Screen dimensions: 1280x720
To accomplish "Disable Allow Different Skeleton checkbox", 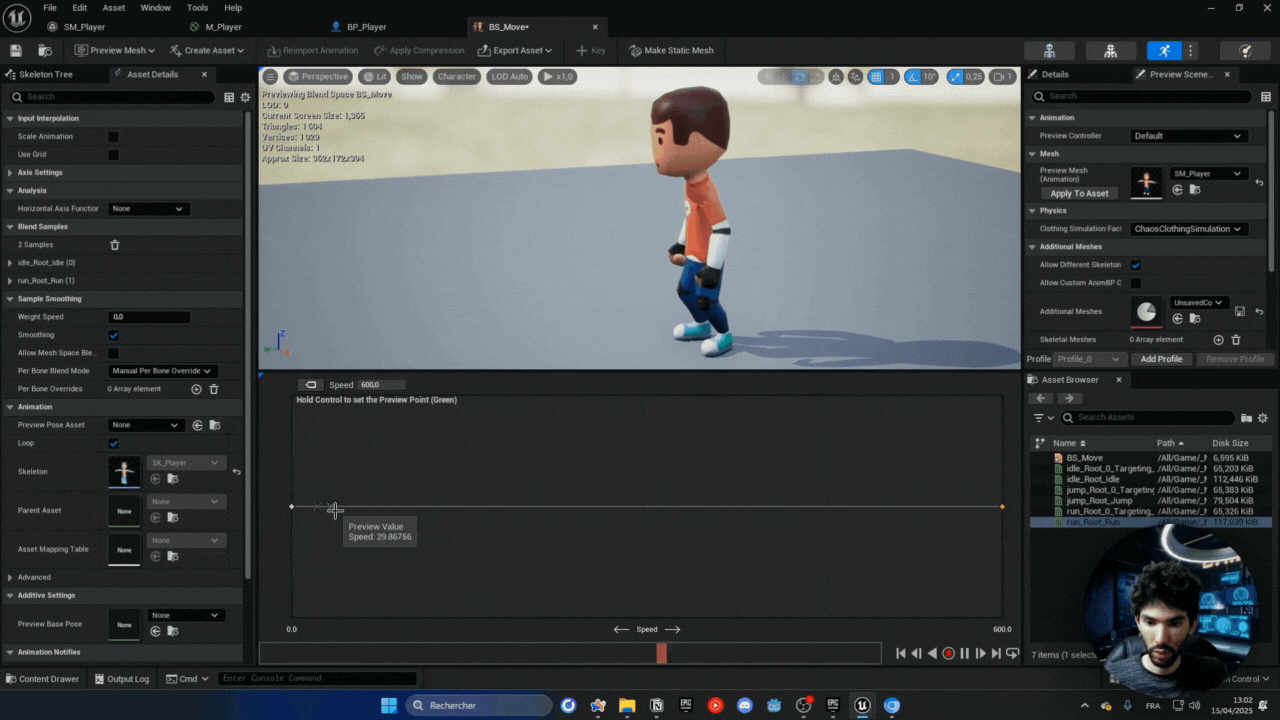I will [x=1136, y=265].
